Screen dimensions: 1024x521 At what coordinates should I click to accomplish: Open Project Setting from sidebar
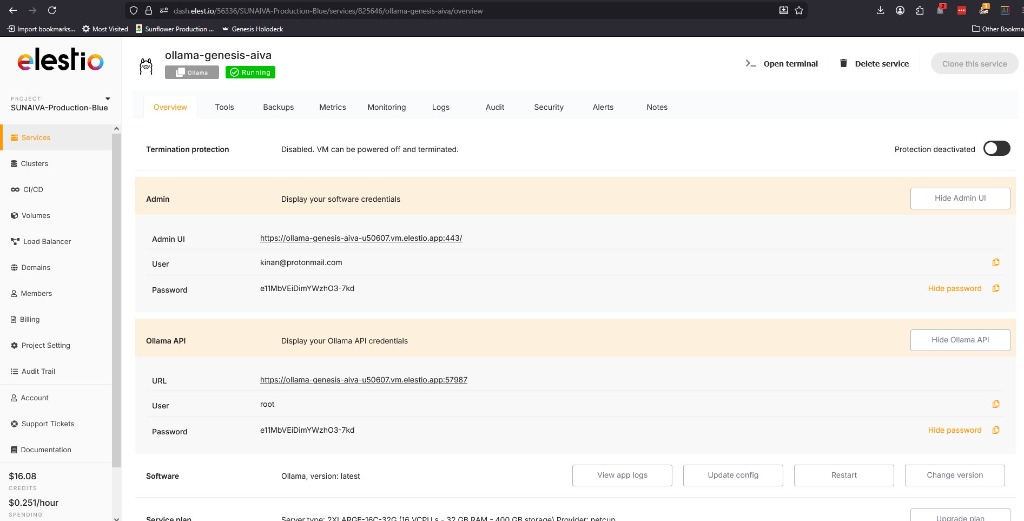point(45,346)
